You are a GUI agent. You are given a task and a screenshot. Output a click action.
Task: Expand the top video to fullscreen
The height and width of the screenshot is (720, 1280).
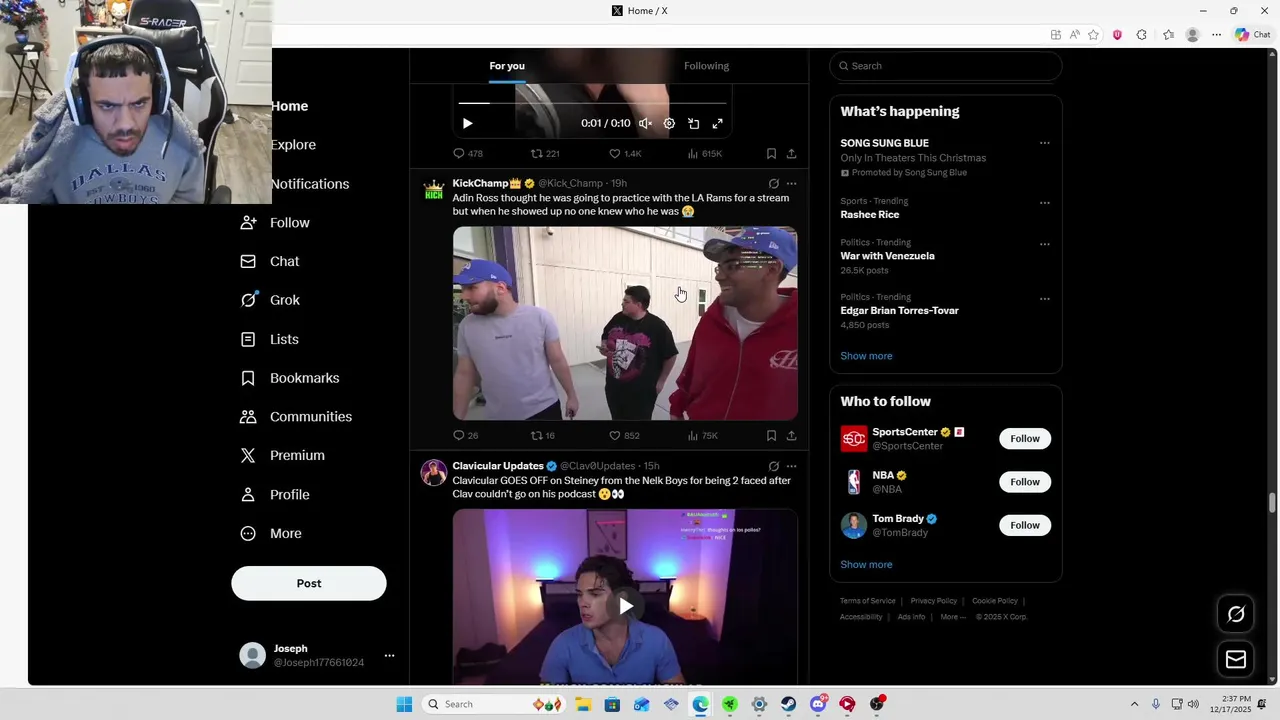(x=717, y=123)
